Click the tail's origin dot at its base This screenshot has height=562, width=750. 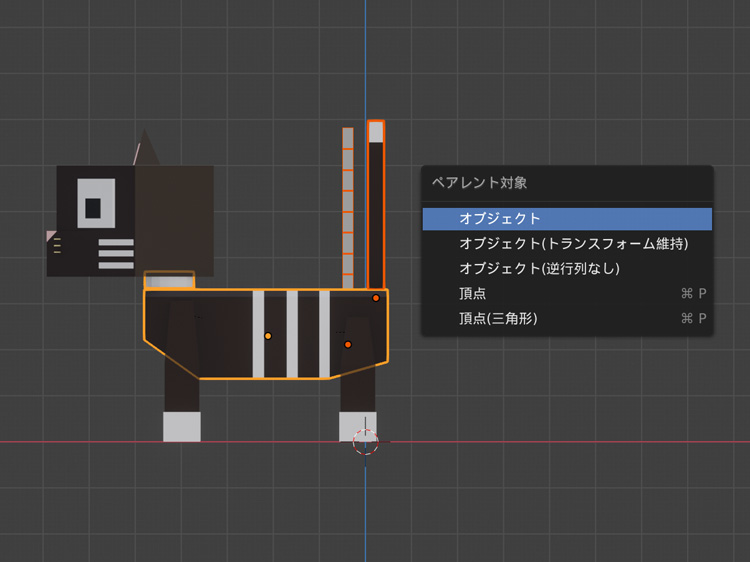coord(376,298)
